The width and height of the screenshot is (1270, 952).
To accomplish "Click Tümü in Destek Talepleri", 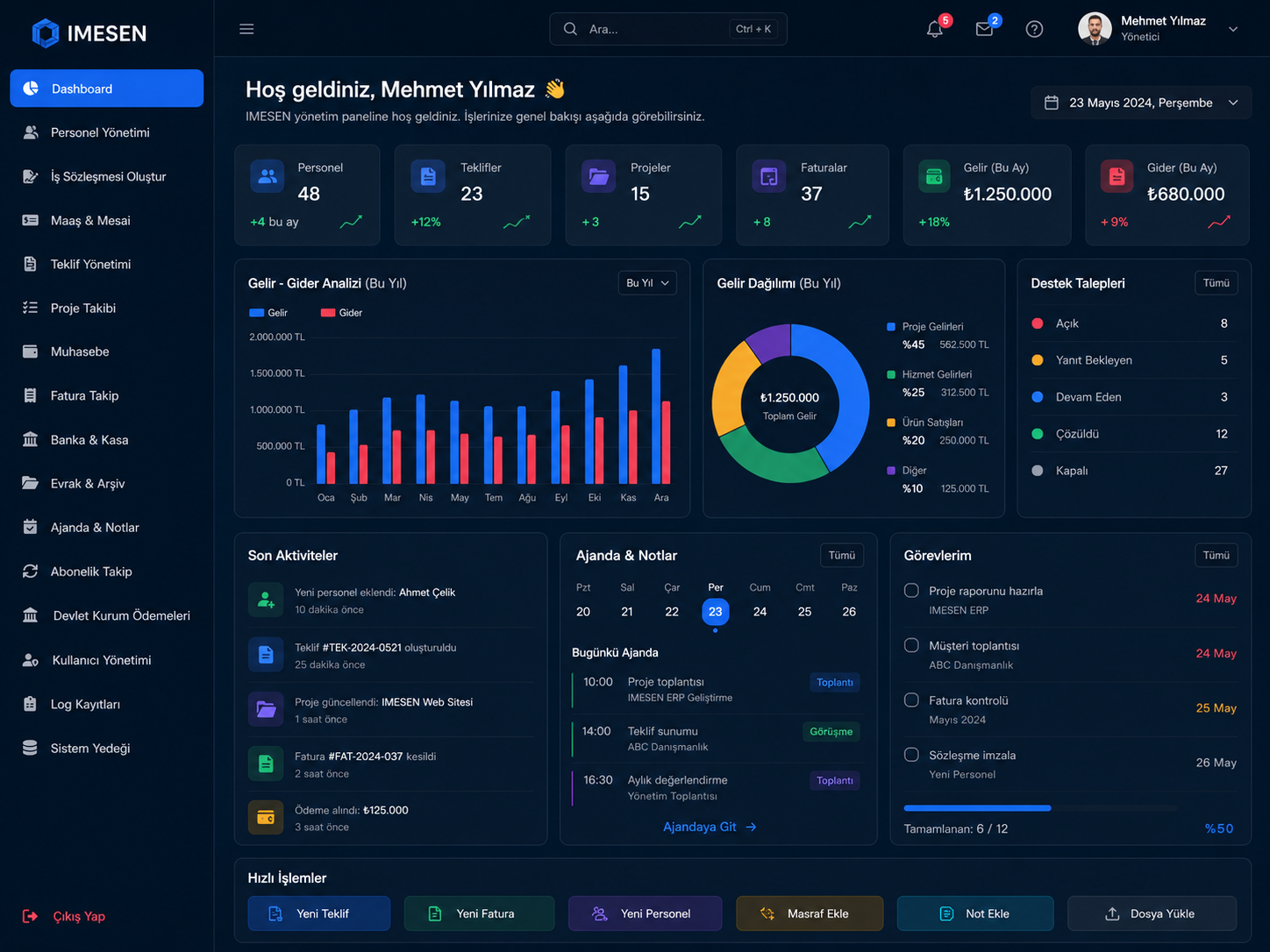I will point(1216,283).
